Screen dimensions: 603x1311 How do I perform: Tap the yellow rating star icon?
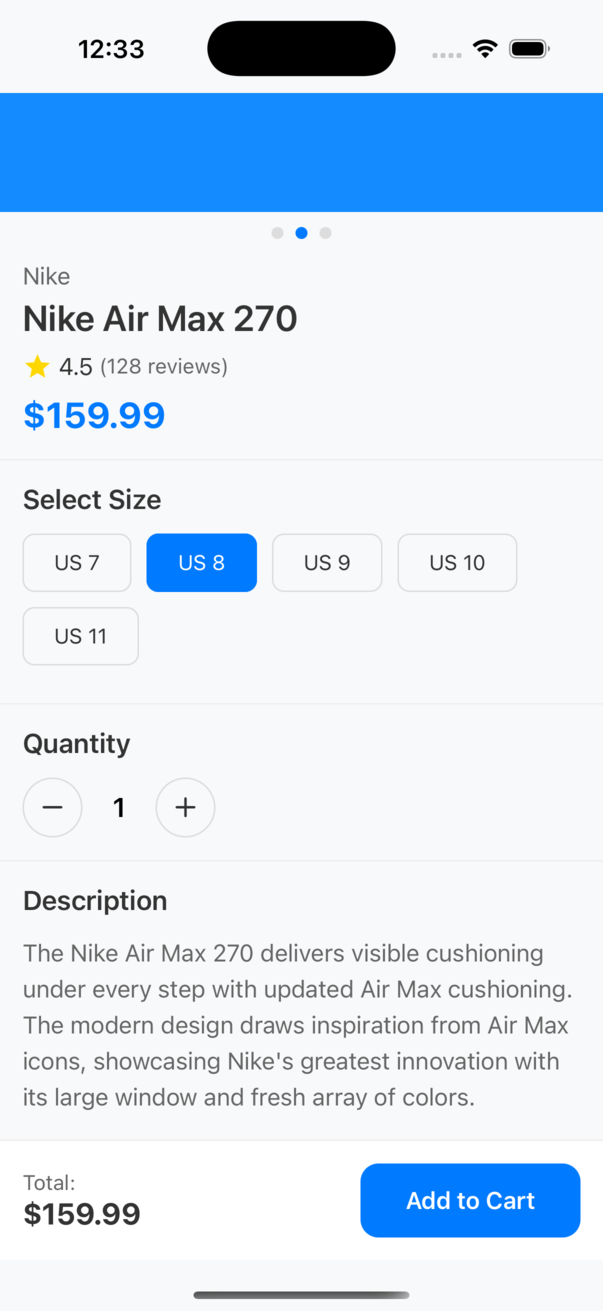pos(37,367)
